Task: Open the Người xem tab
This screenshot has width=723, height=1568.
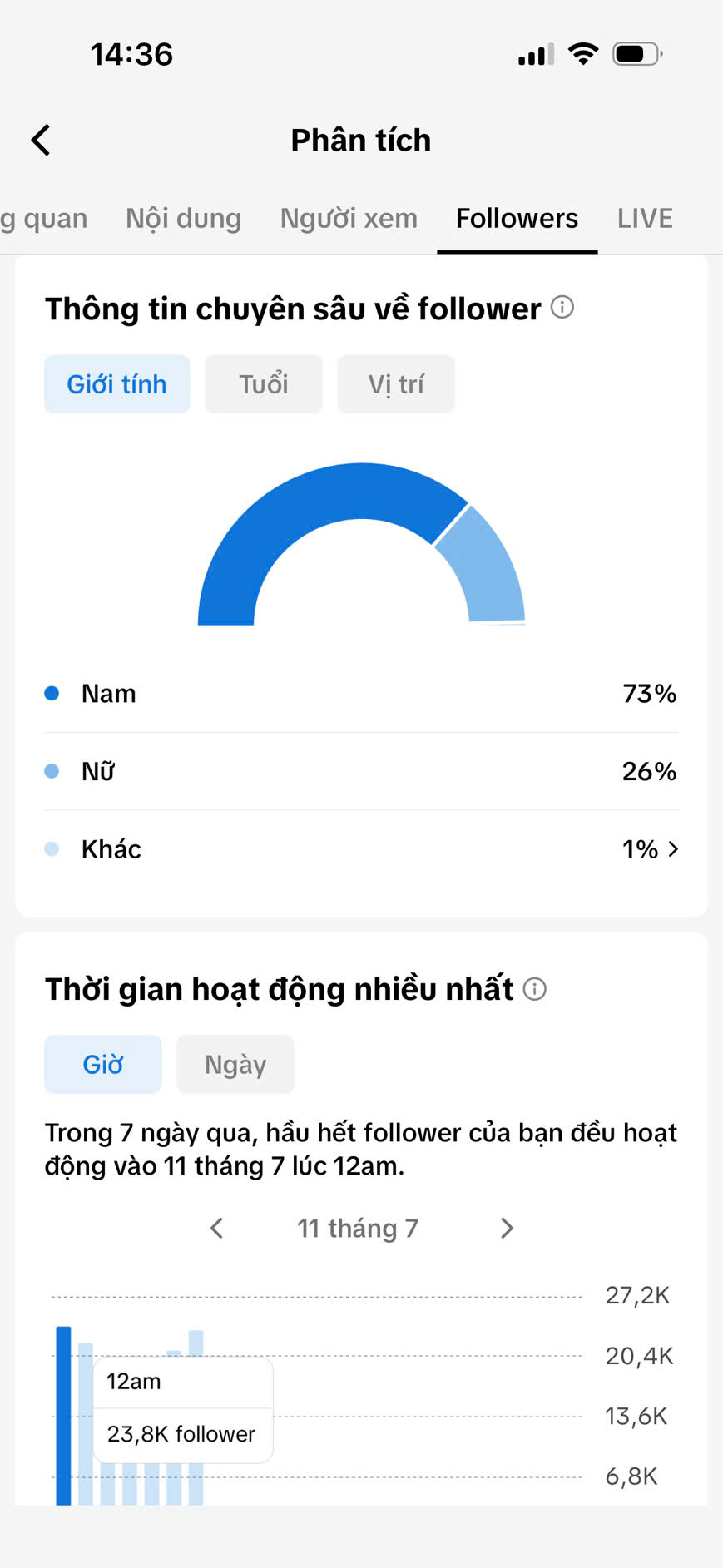Action: tap(349, 218)
